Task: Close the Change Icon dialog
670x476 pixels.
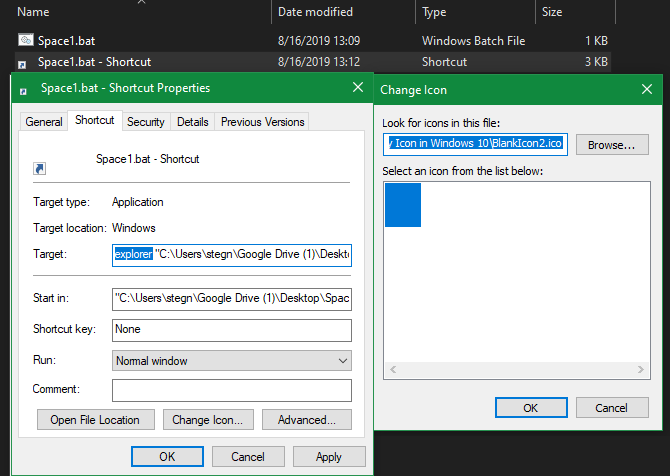Action: point(647,89)
